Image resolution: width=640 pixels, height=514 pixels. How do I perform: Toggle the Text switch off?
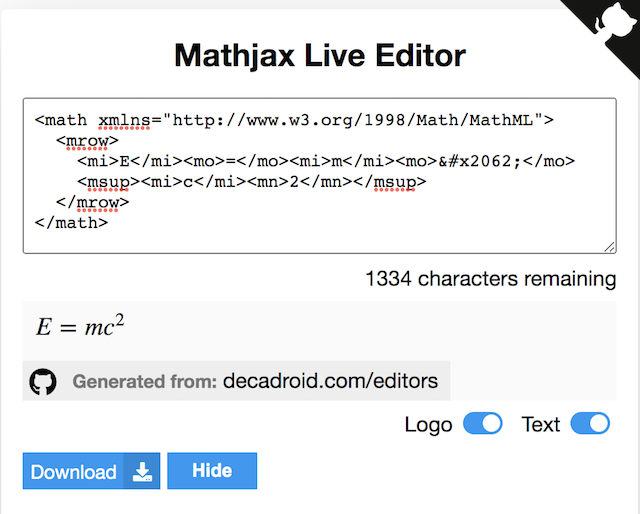(590, 423)
